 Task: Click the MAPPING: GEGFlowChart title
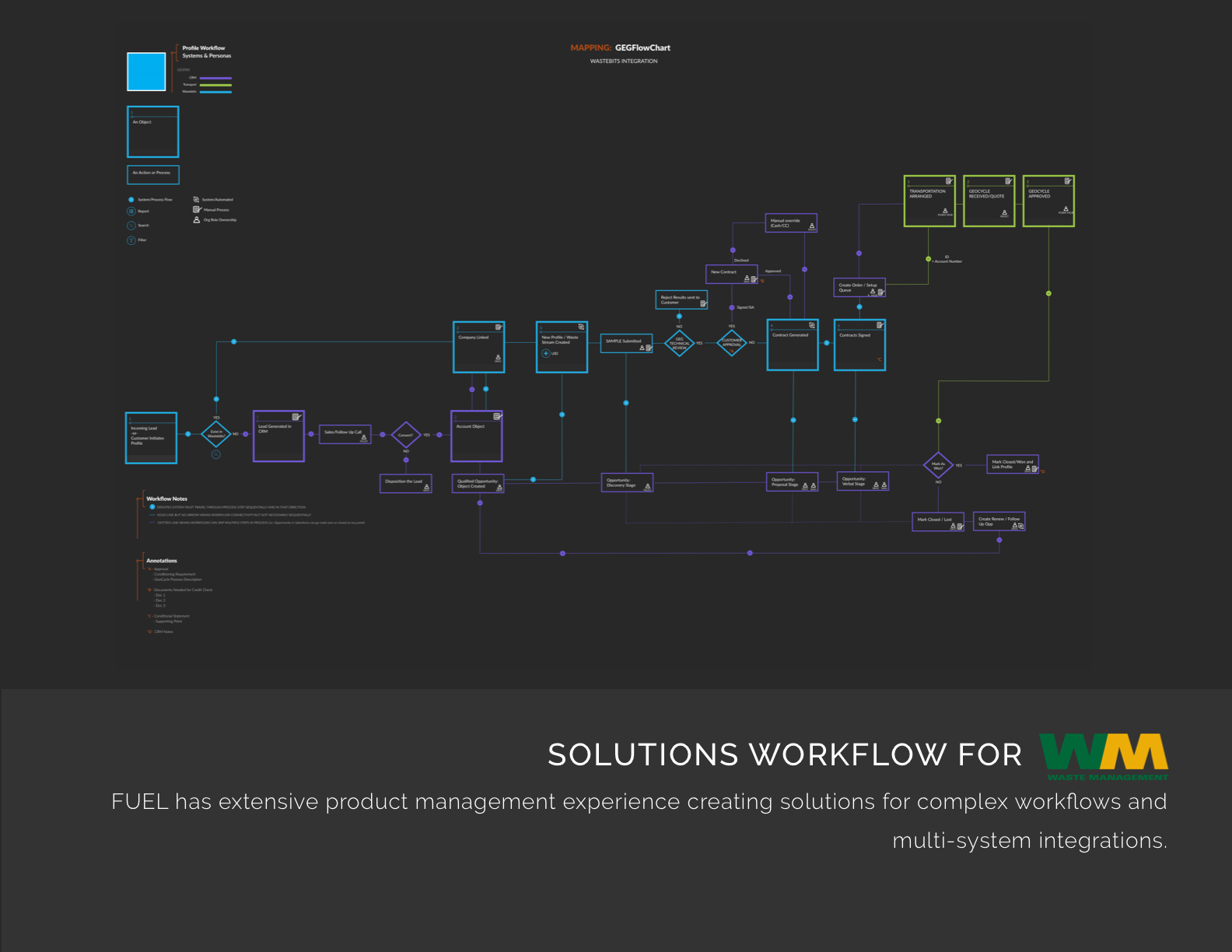coord(620,47)
